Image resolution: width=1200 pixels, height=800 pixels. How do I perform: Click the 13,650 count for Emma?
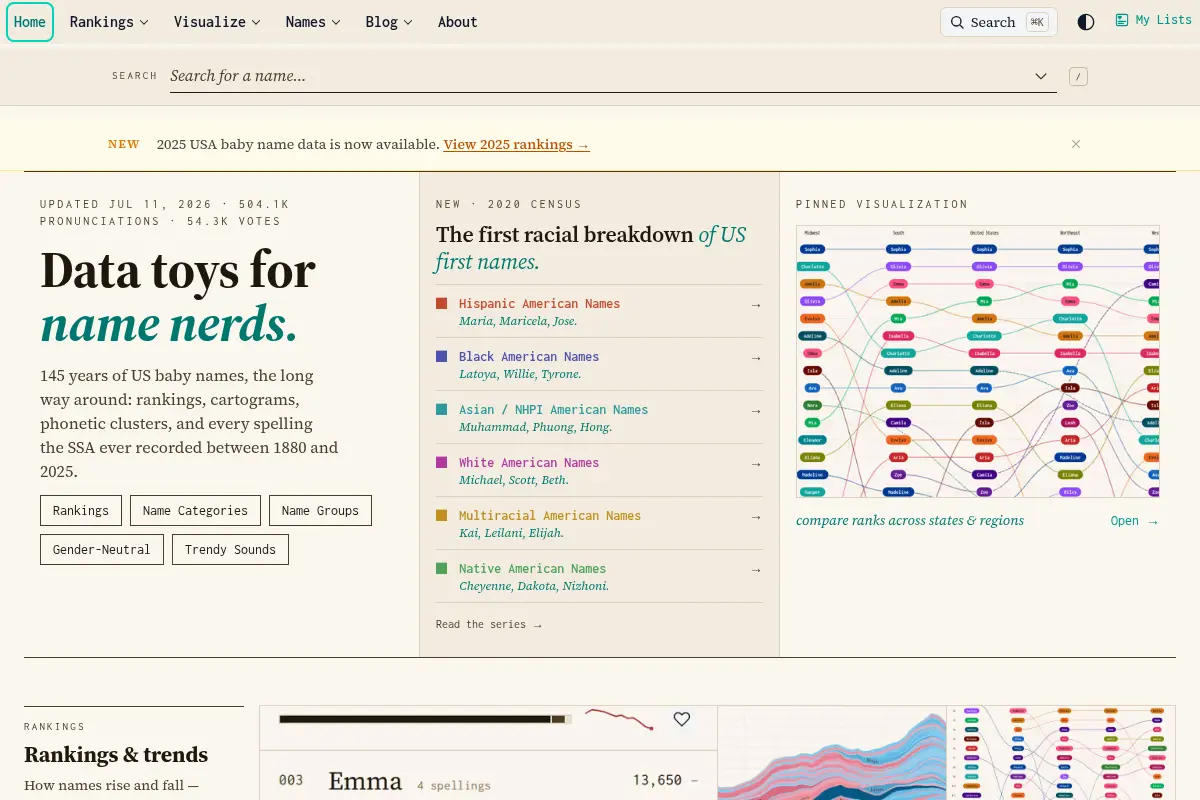(657, 780)
